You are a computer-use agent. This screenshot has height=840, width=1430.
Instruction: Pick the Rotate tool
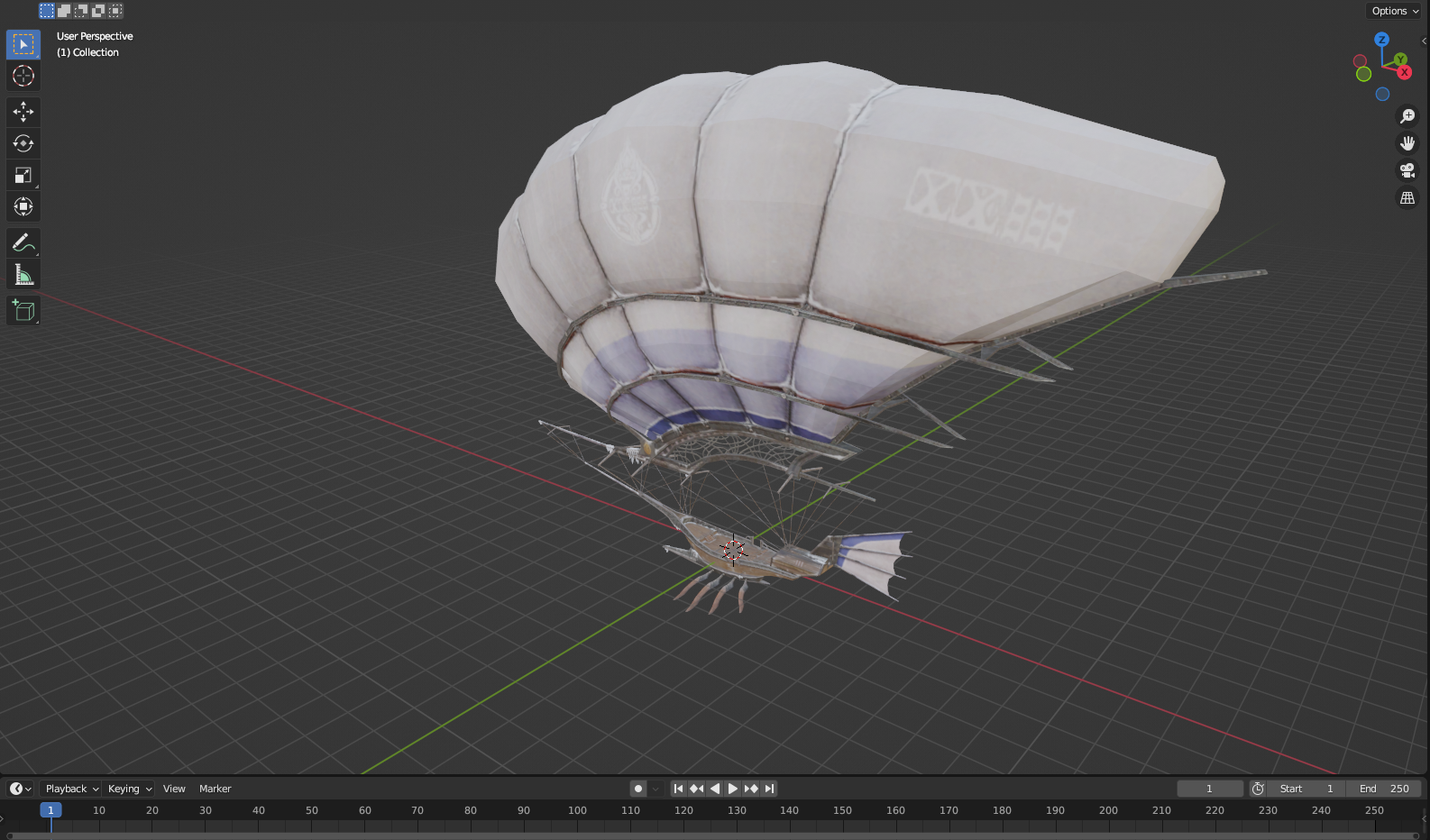pyautogui.click(x=23, y=143)
